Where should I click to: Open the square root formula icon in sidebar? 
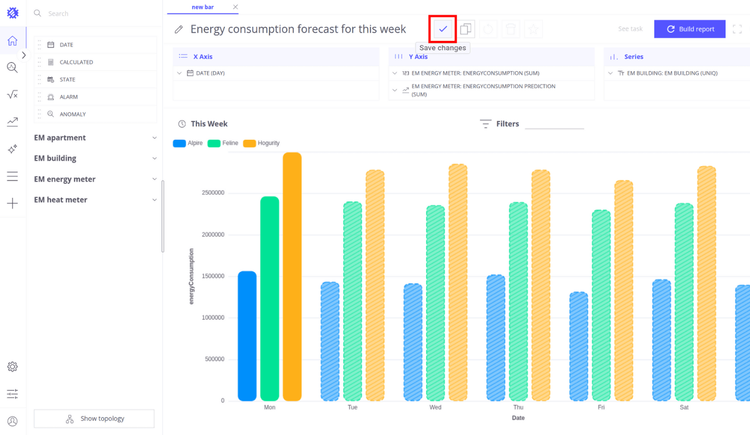click(12, 95)
